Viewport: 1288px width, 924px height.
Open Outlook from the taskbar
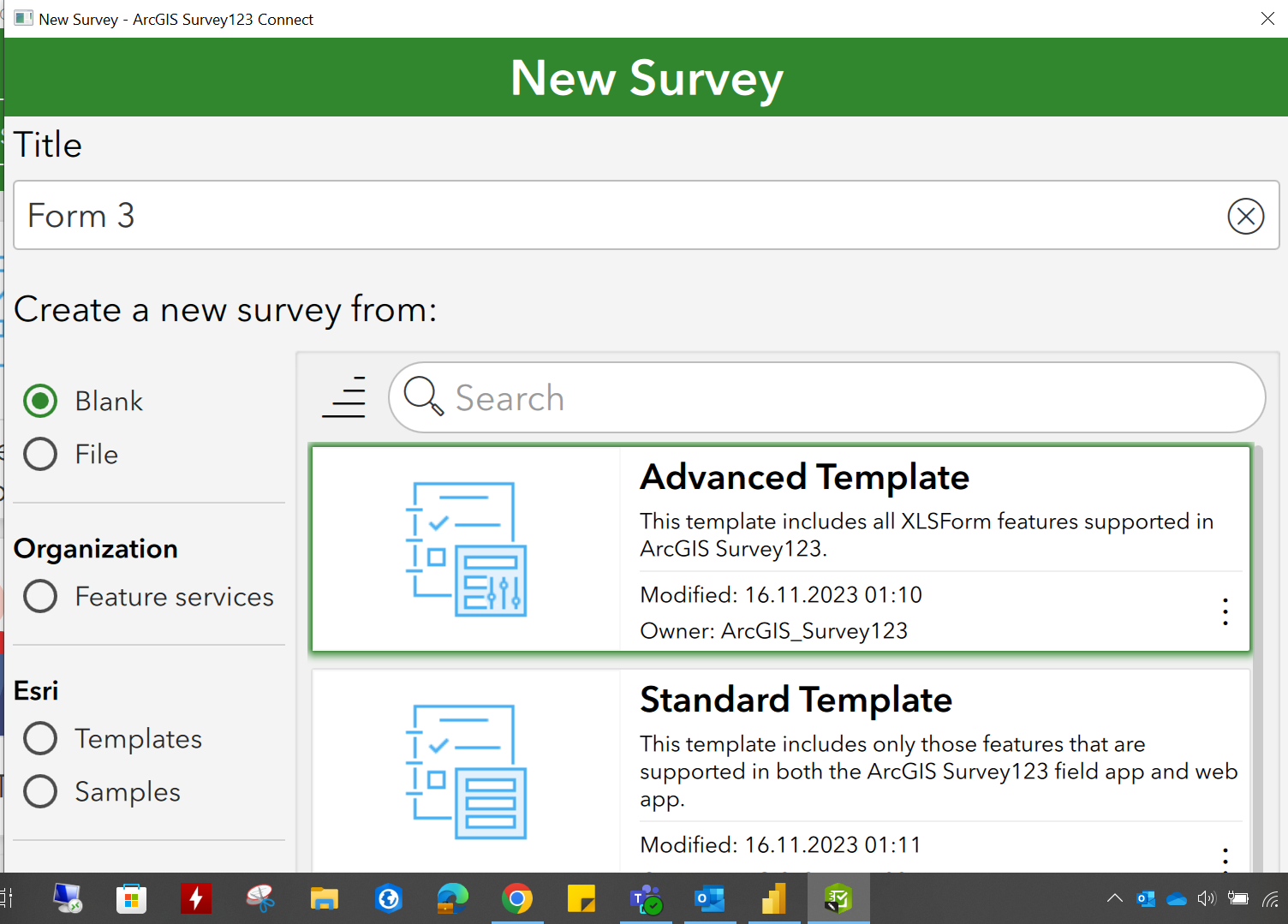tap(710, 898)
